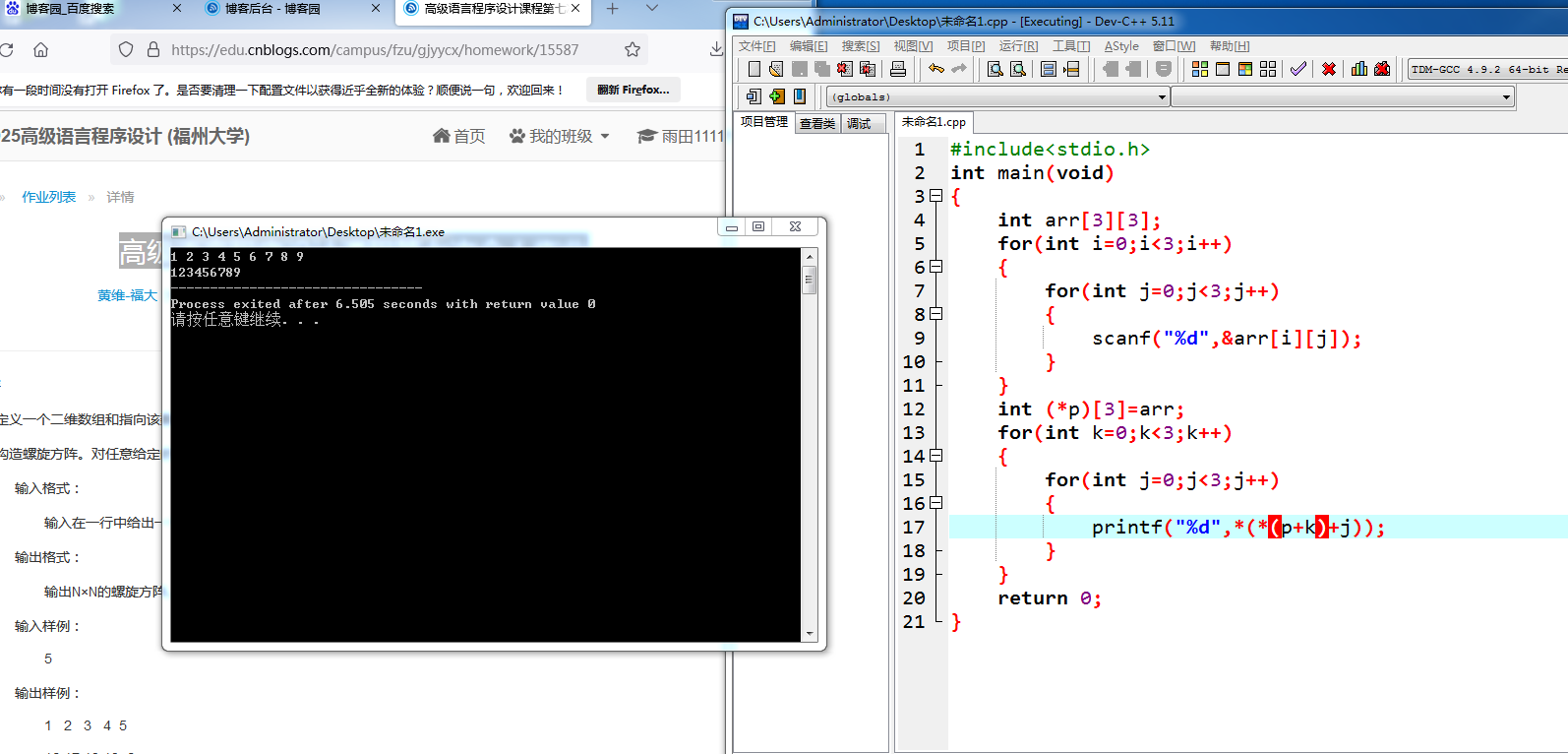Click the Replace icon next to Find

(1018, 69)
